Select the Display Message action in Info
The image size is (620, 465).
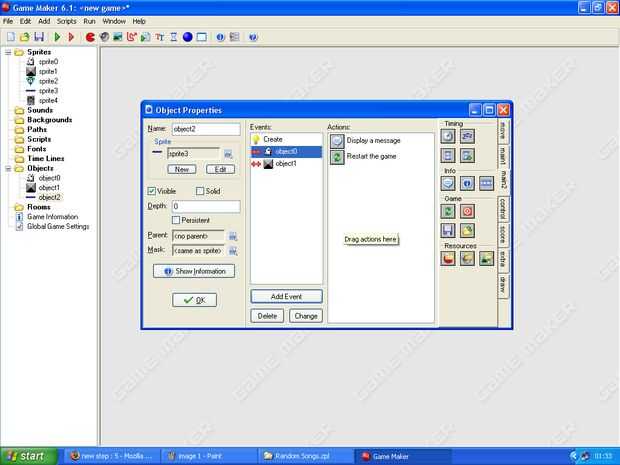448,183
